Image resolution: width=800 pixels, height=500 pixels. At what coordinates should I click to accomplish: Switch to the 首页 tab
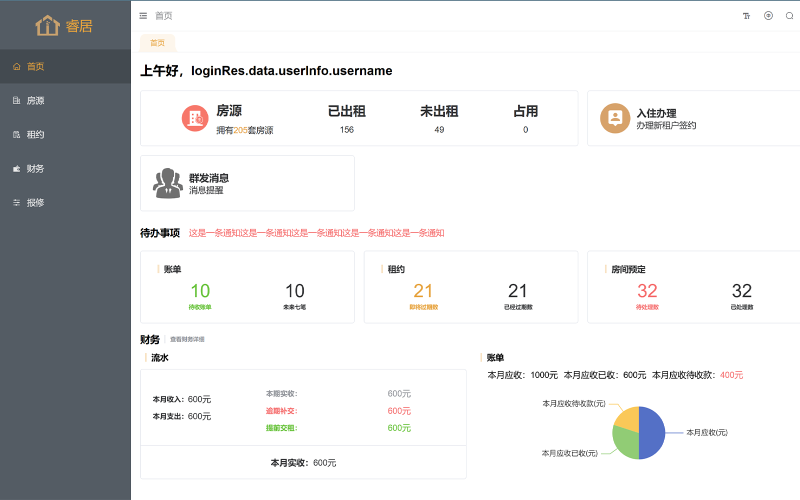(x=157, y=43)
